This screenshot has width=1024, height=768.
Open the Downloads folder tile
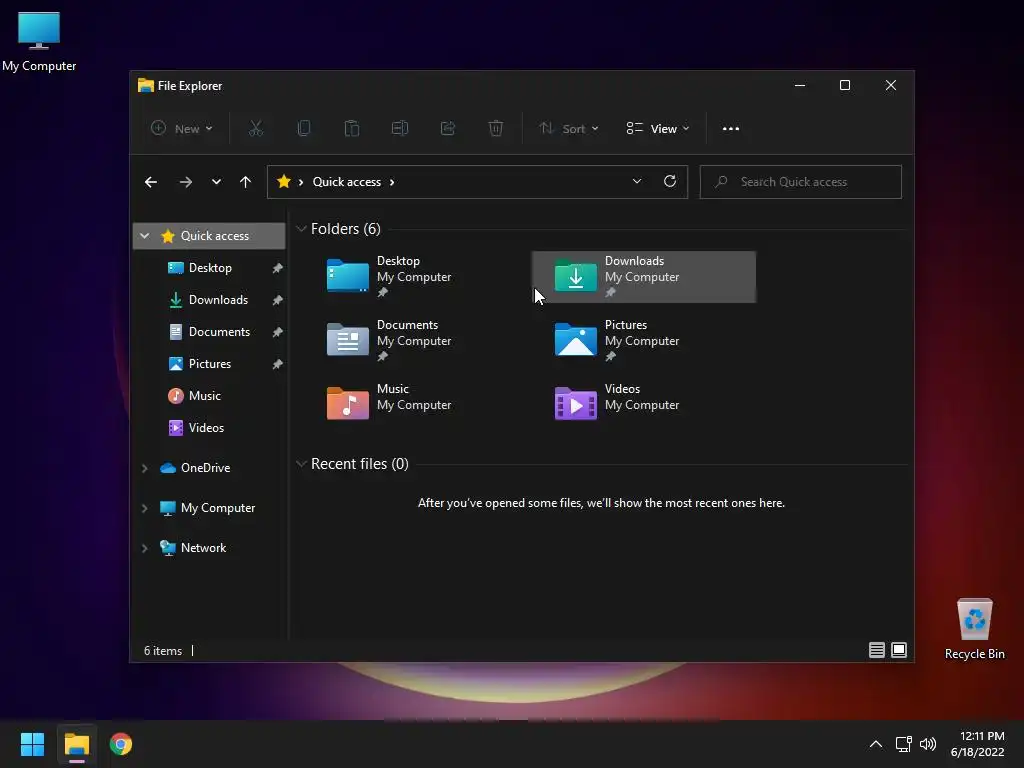(x=644, y=276)
